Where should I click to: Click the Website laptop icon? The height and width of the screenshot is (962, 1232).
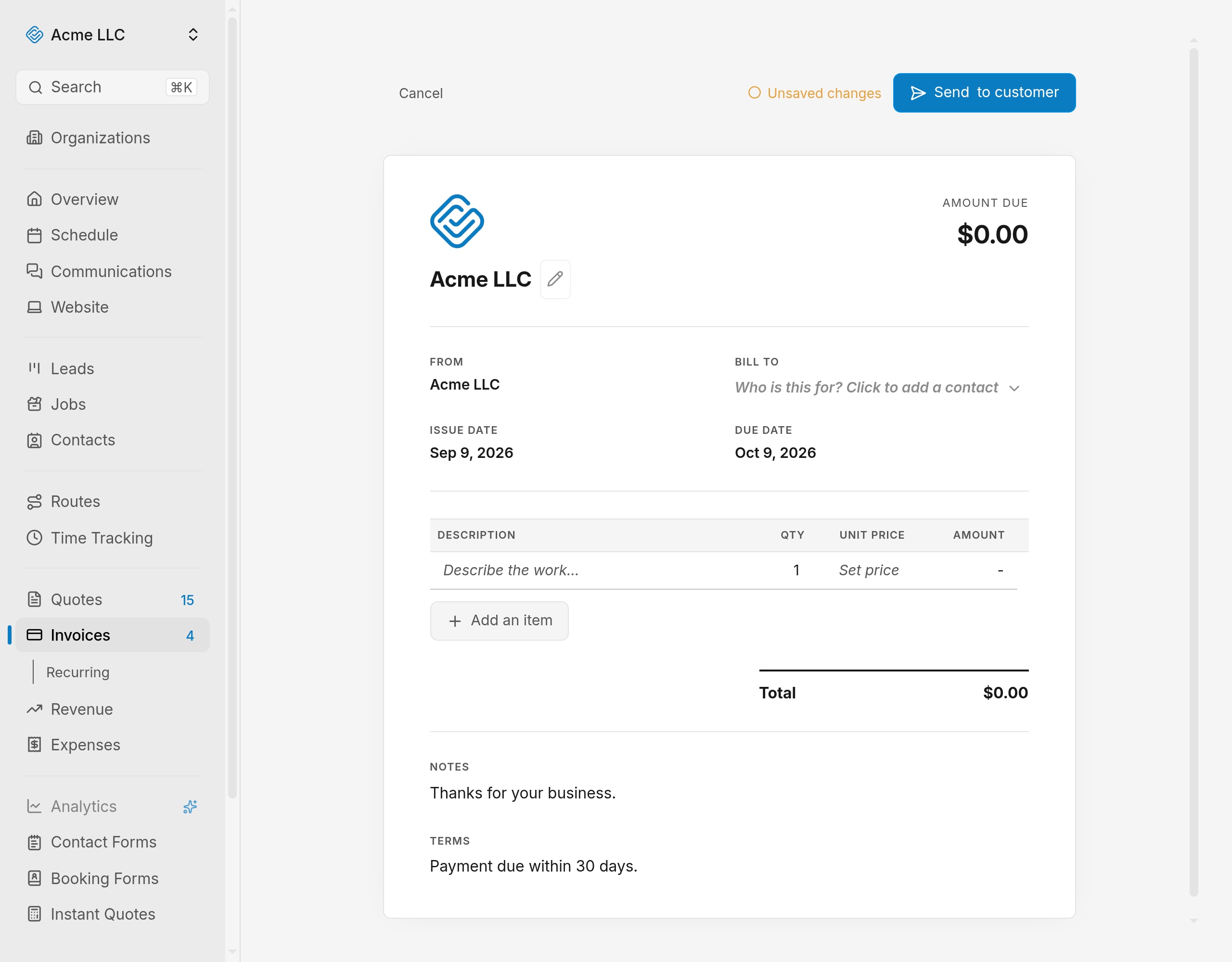pyautogui.click(x=35, y=307)
